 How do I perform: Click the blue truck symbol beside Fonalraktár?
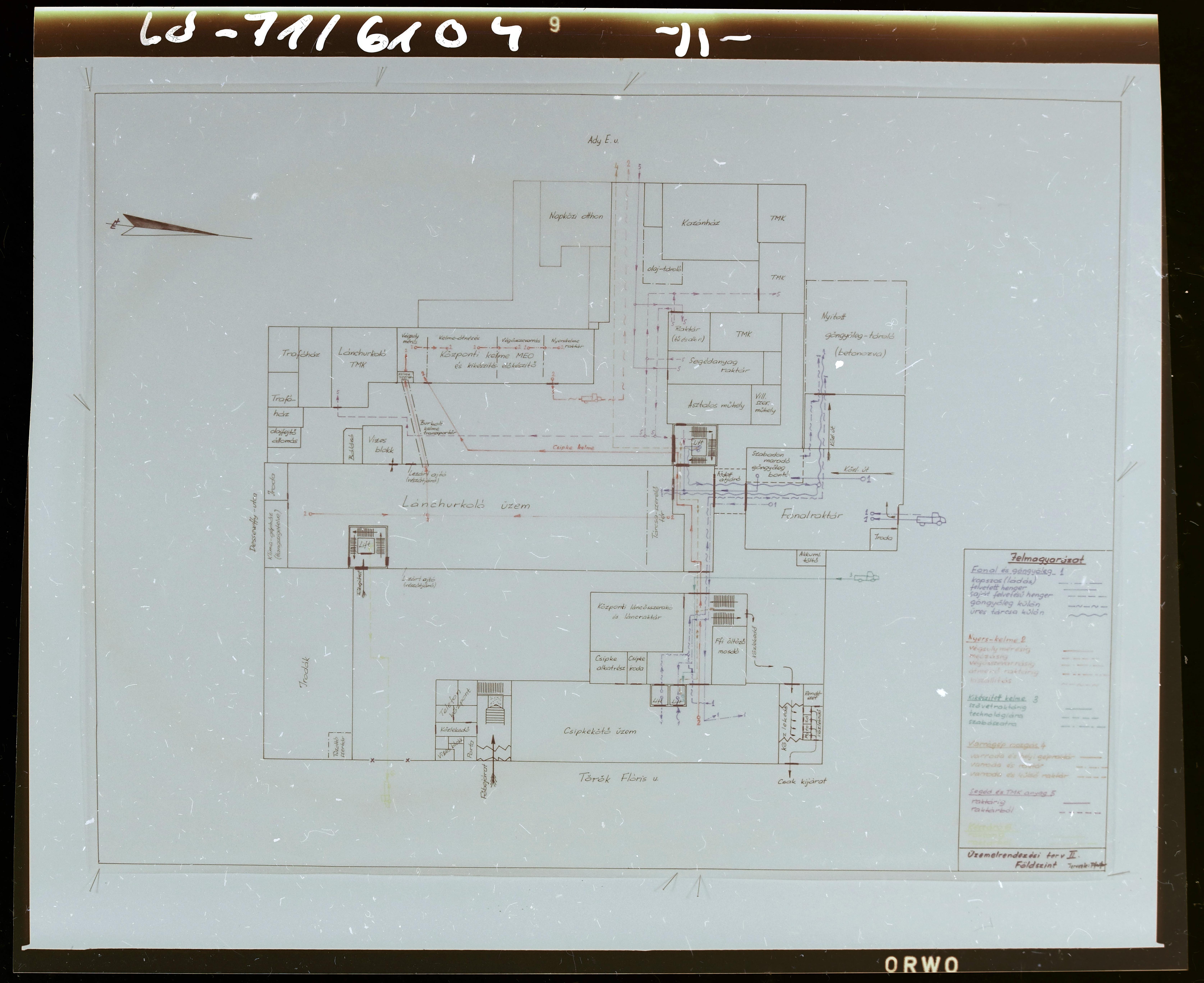pyautogui.click(x=932, y=519)
